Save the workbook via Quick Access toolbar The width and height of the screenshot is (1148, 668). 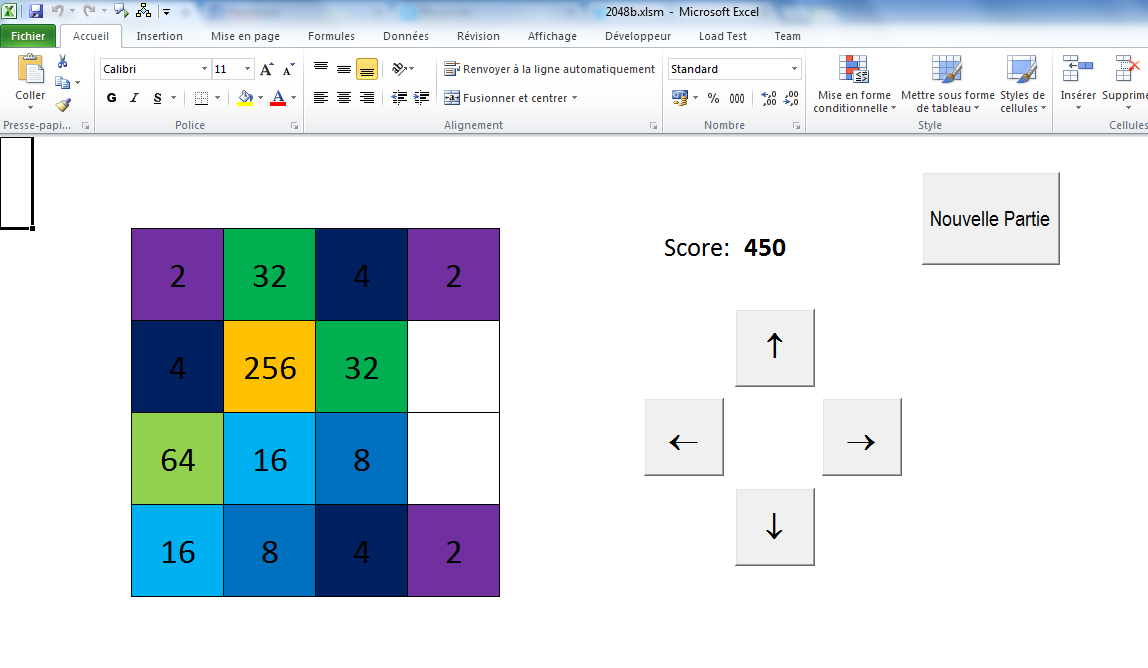[37, 10]
